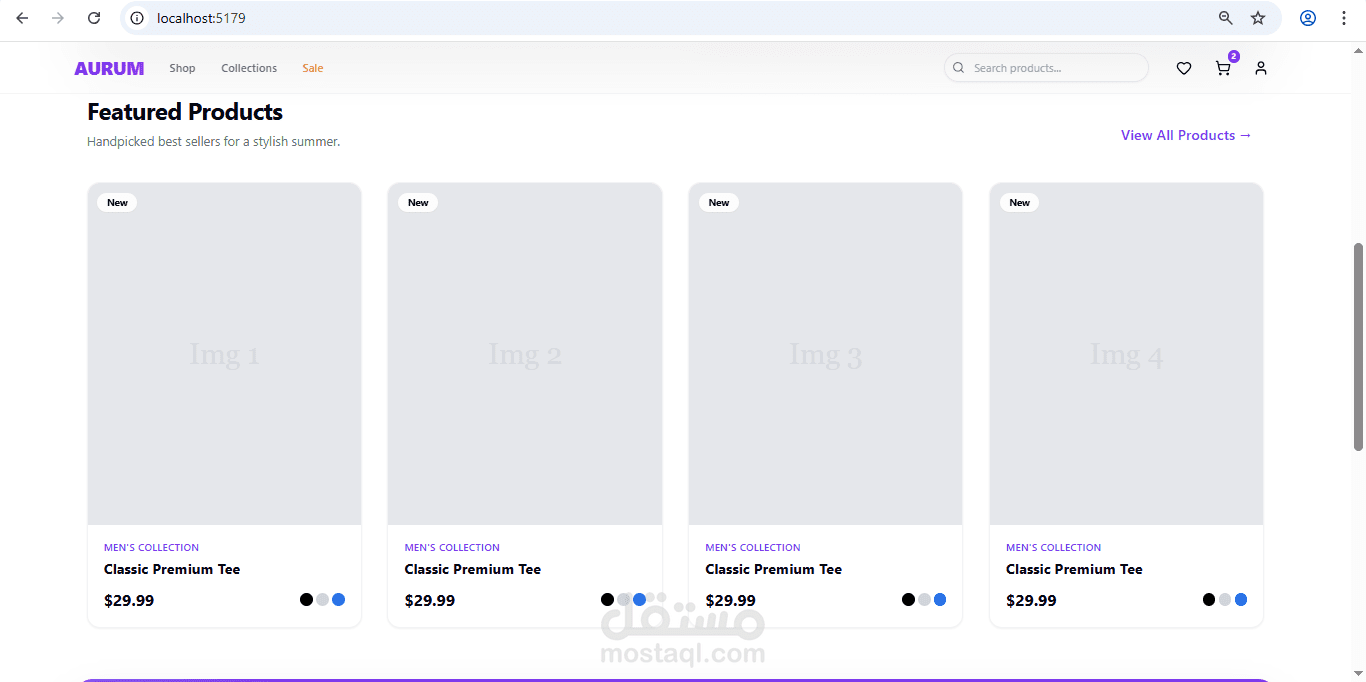Open the Chrome profile avatar icon
Screen dimensions: 1366x682
[x=1308, y=18]
